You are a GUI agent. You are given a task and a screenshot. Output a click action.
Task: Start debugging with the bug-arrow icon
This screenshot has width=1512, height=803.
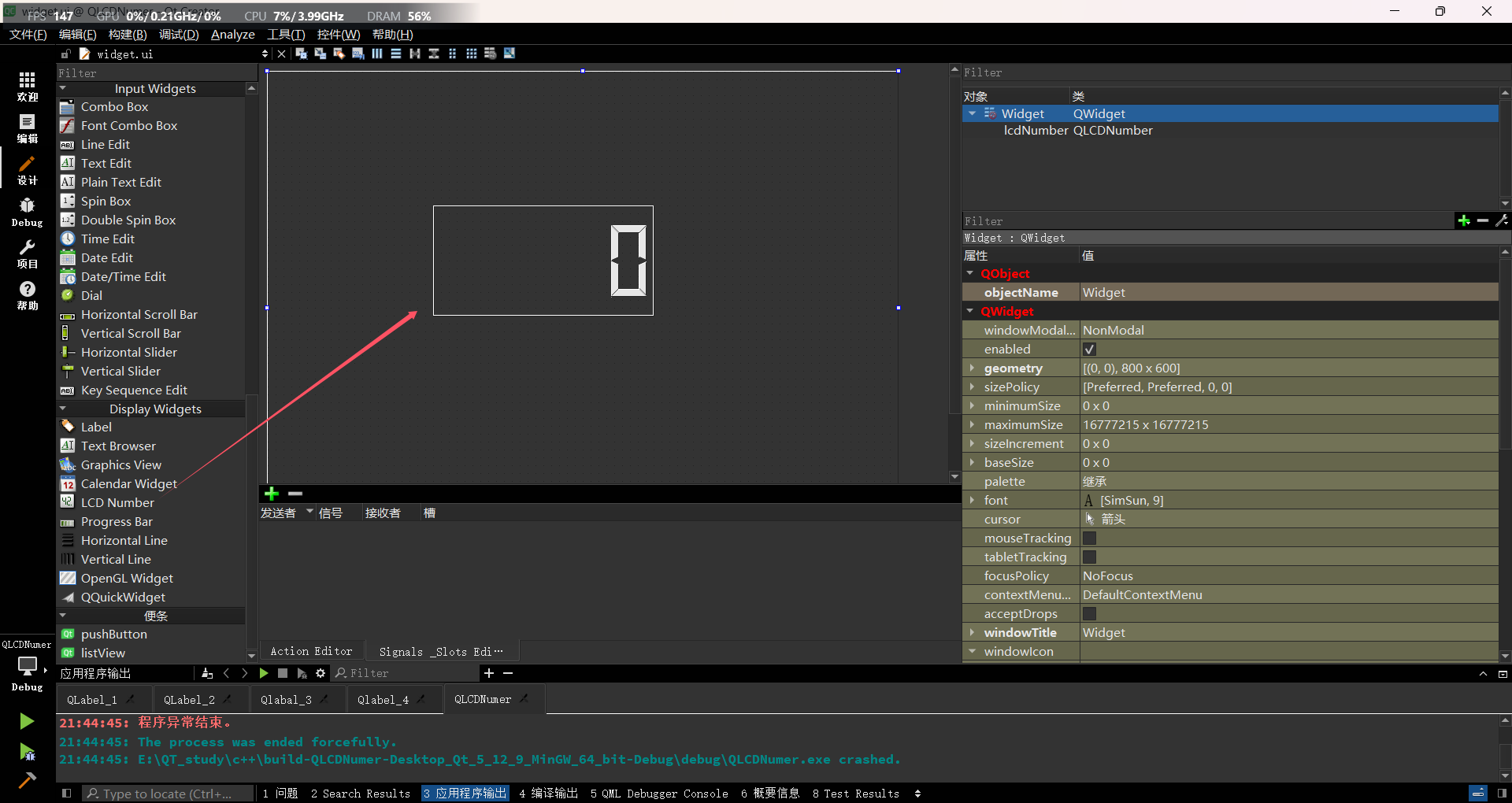point(27,752)
